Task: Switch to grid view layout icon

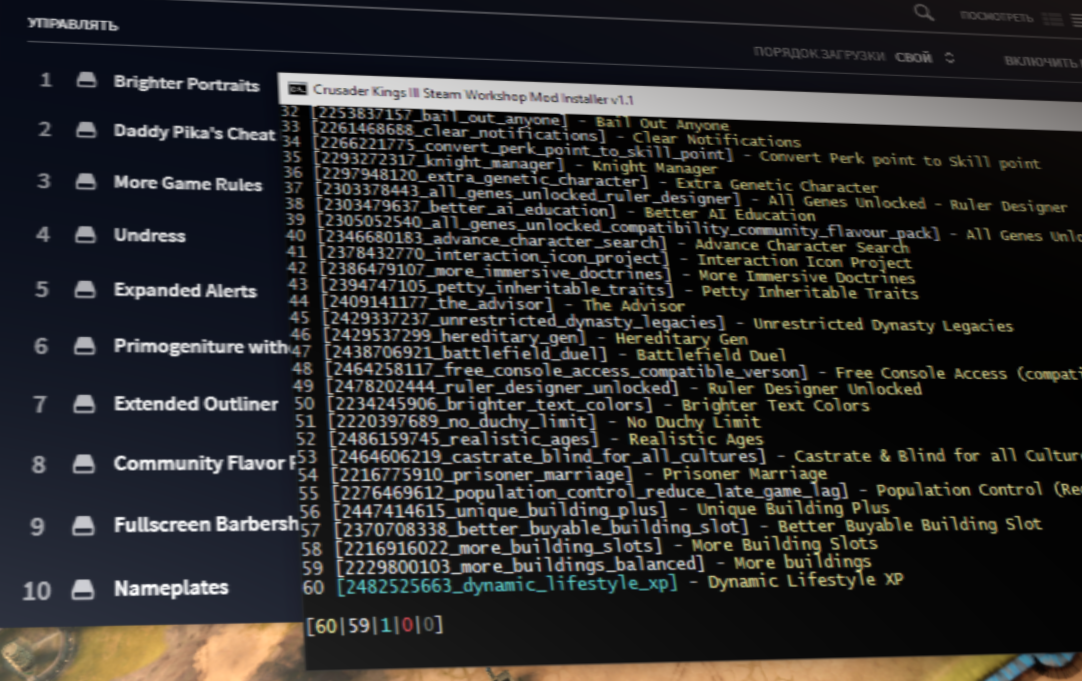Action: click(x=1051, y=18)
